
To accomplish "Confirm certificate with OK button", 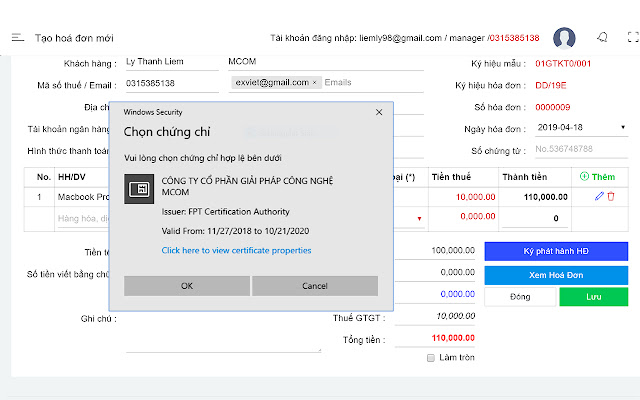I will pos(187,286).
